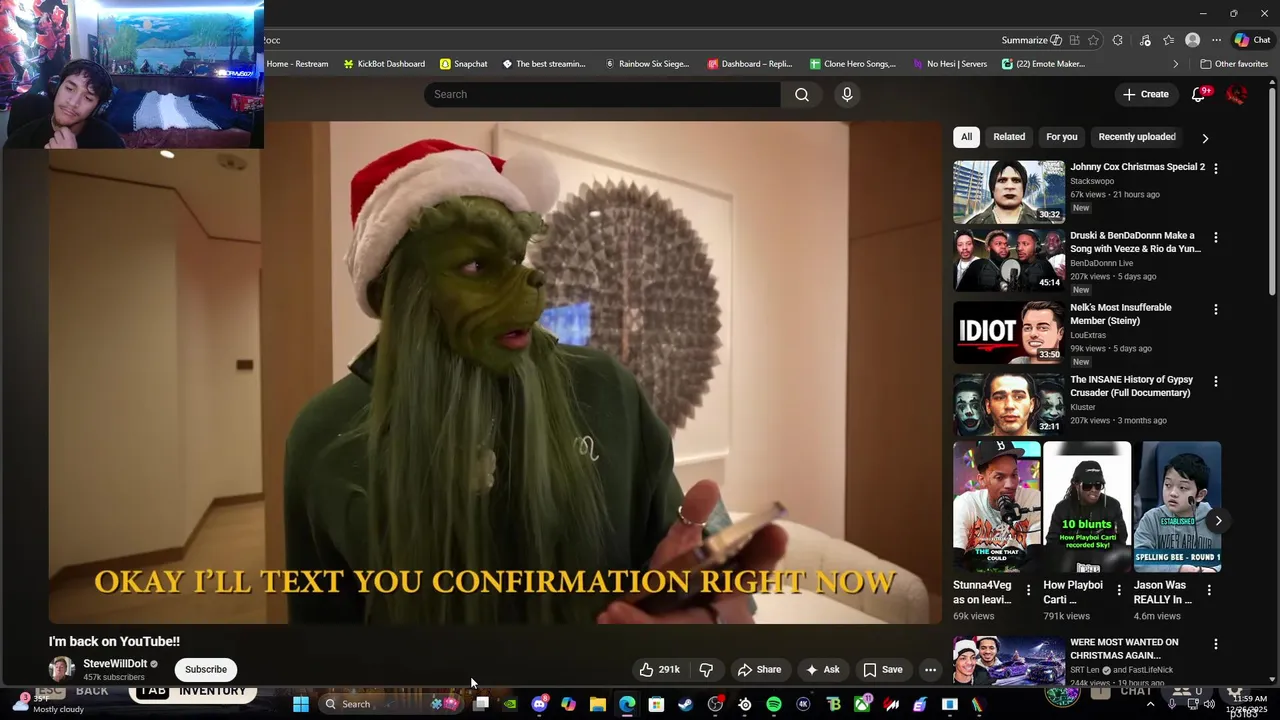This screenshot has height=720, width=1280.
Task: Open Edge favorites list icon
Action: 1169,40
